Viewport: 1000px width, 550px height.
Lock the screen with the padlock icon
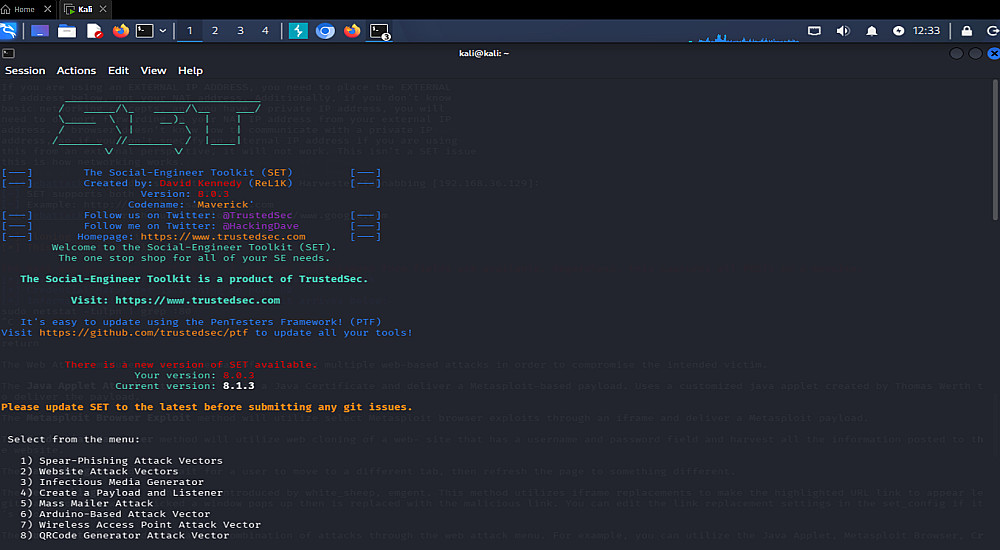[x=967, y=31]
